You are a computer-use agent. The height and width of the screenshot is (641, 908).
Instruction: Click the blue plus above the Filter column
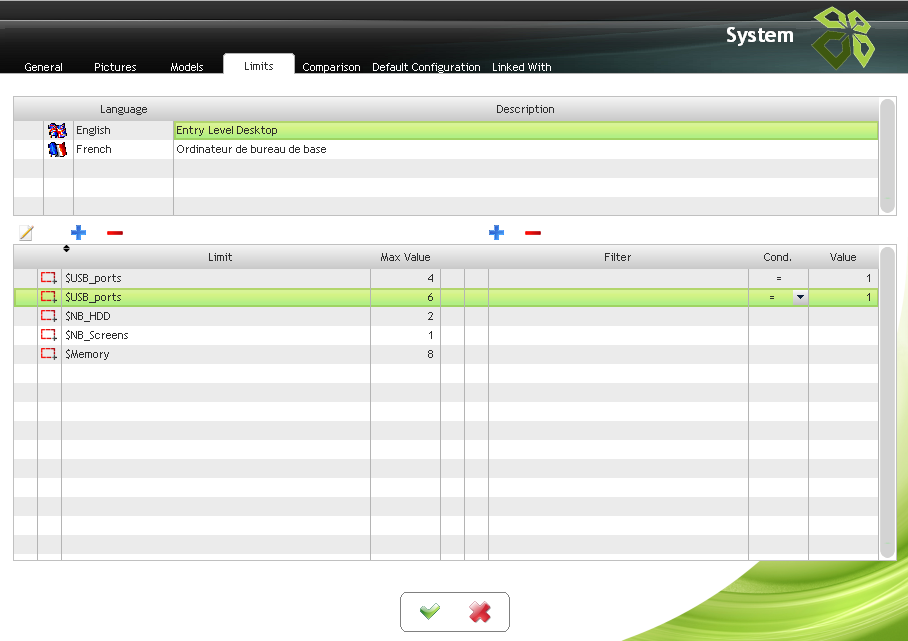point(496,233)
